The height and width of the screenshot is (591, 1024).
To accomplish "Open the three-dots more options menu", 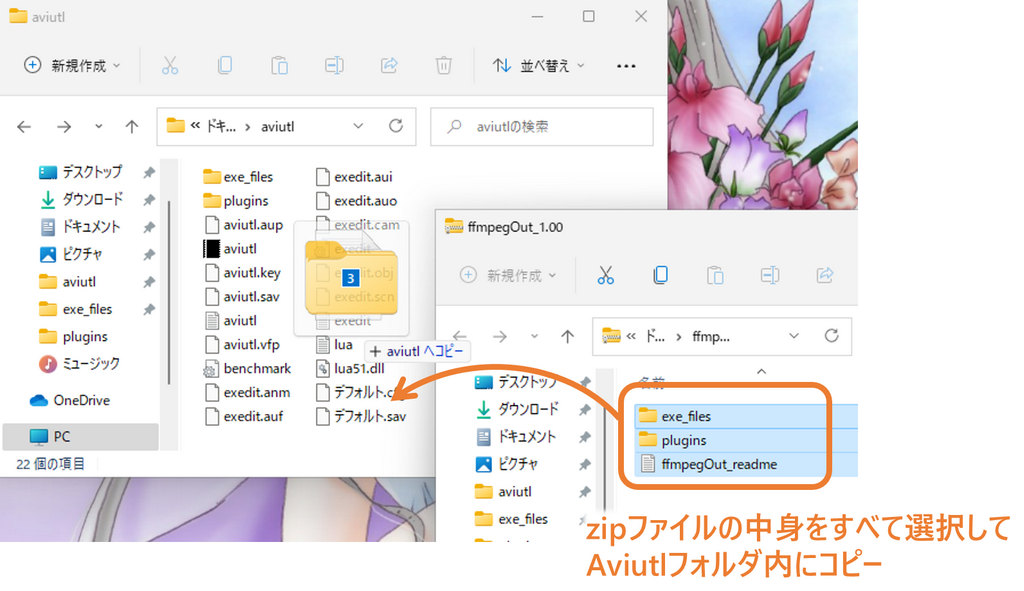I will point(626,65).
